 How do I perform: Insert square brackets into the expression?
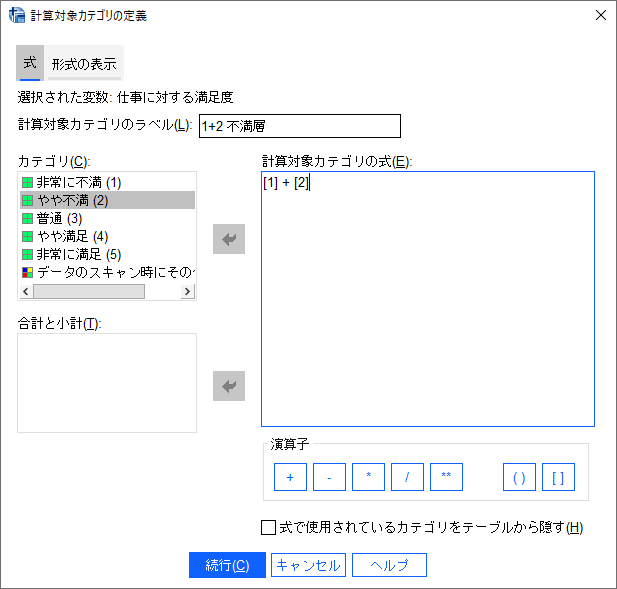[558, 478]
